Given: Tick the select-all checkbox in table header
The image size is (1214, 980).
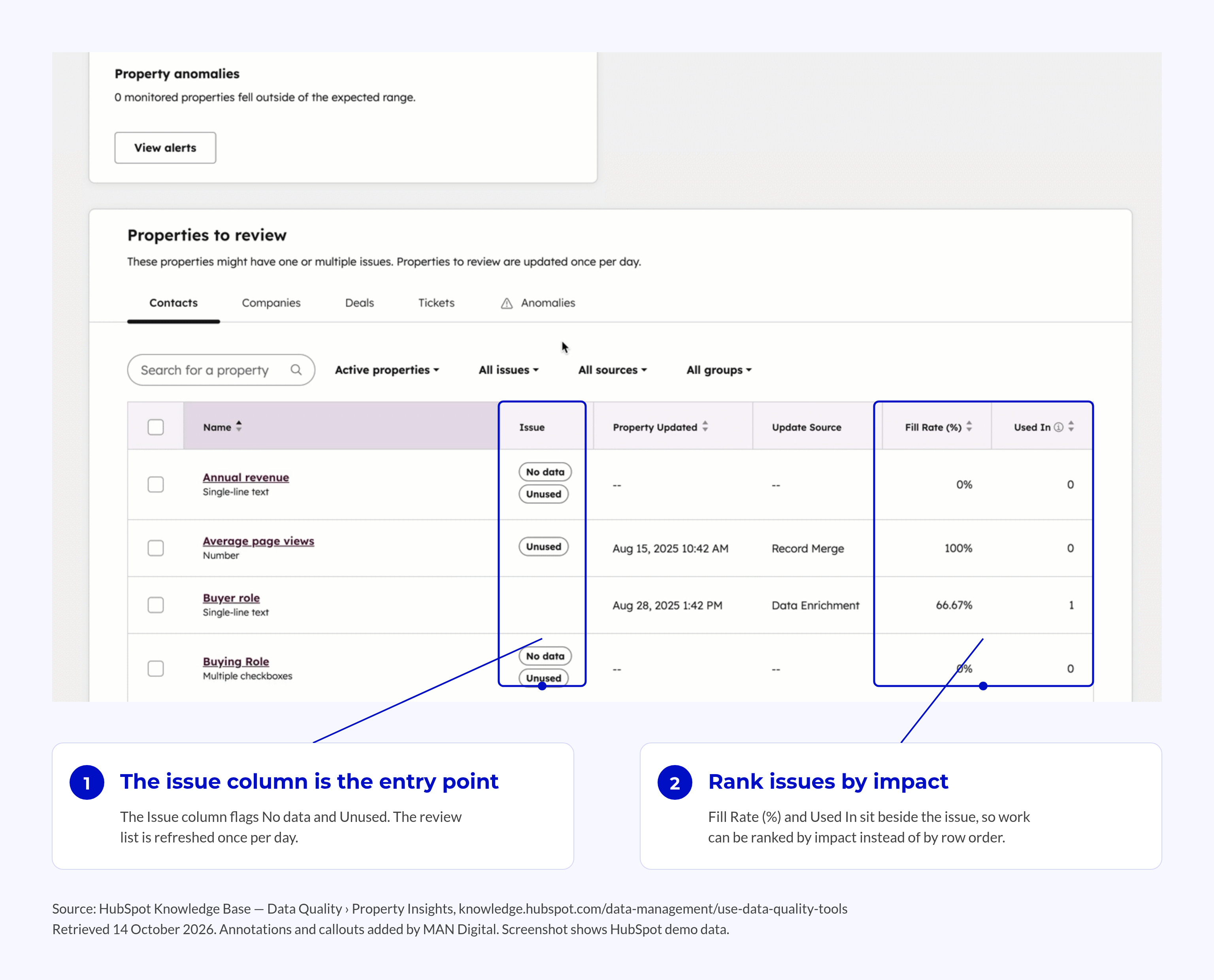Looking at the screenshot, I should [x=156, y=427].
